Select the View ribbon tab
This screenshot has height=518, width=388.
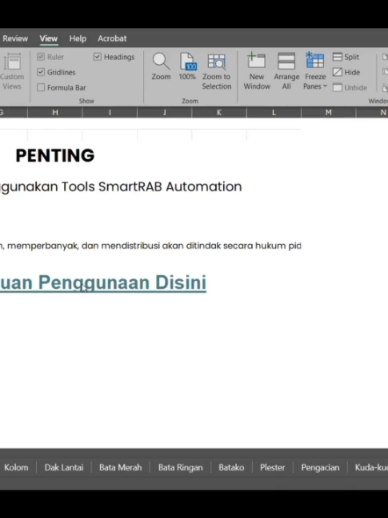[x=49, y=39]
